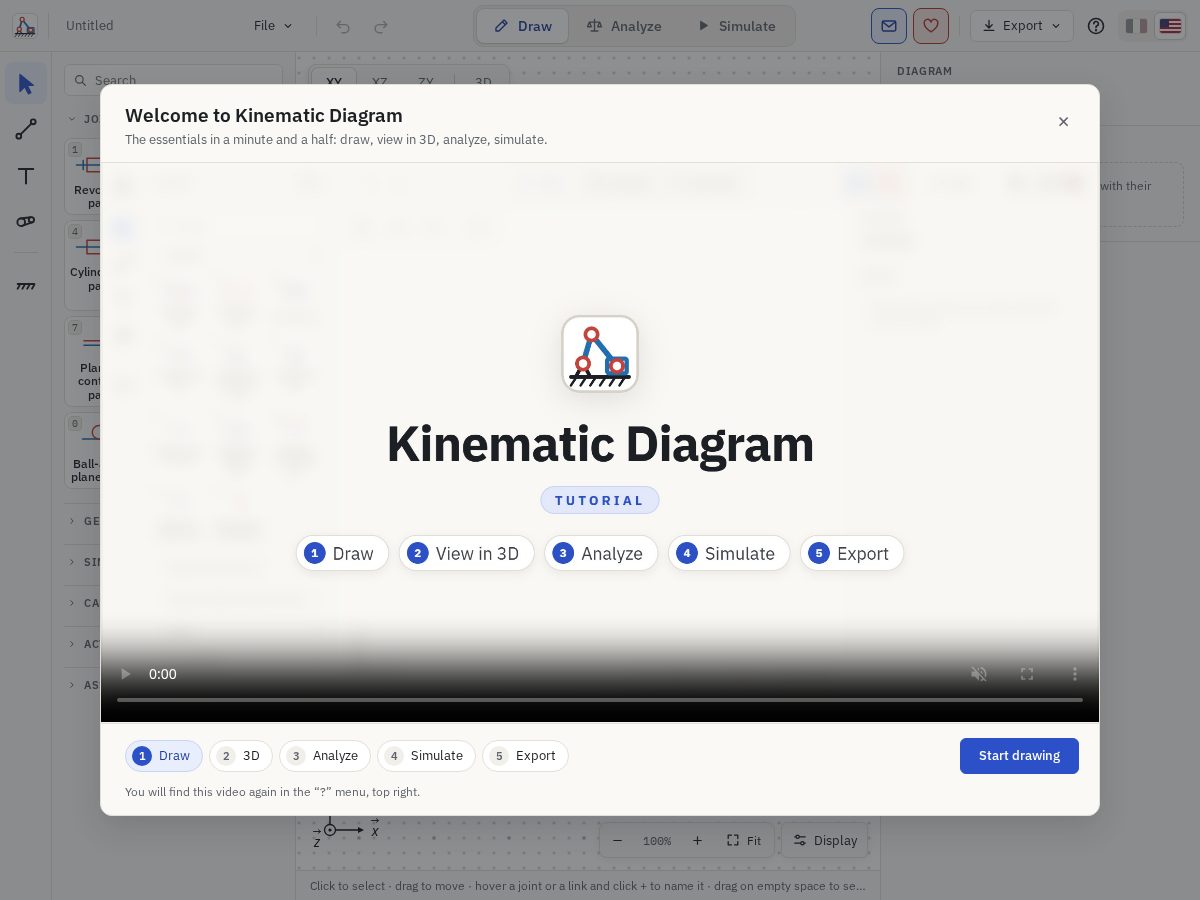Screen dimensions: 1200x900
Task: Select the chain belt tool
Action: pos(26,222)
